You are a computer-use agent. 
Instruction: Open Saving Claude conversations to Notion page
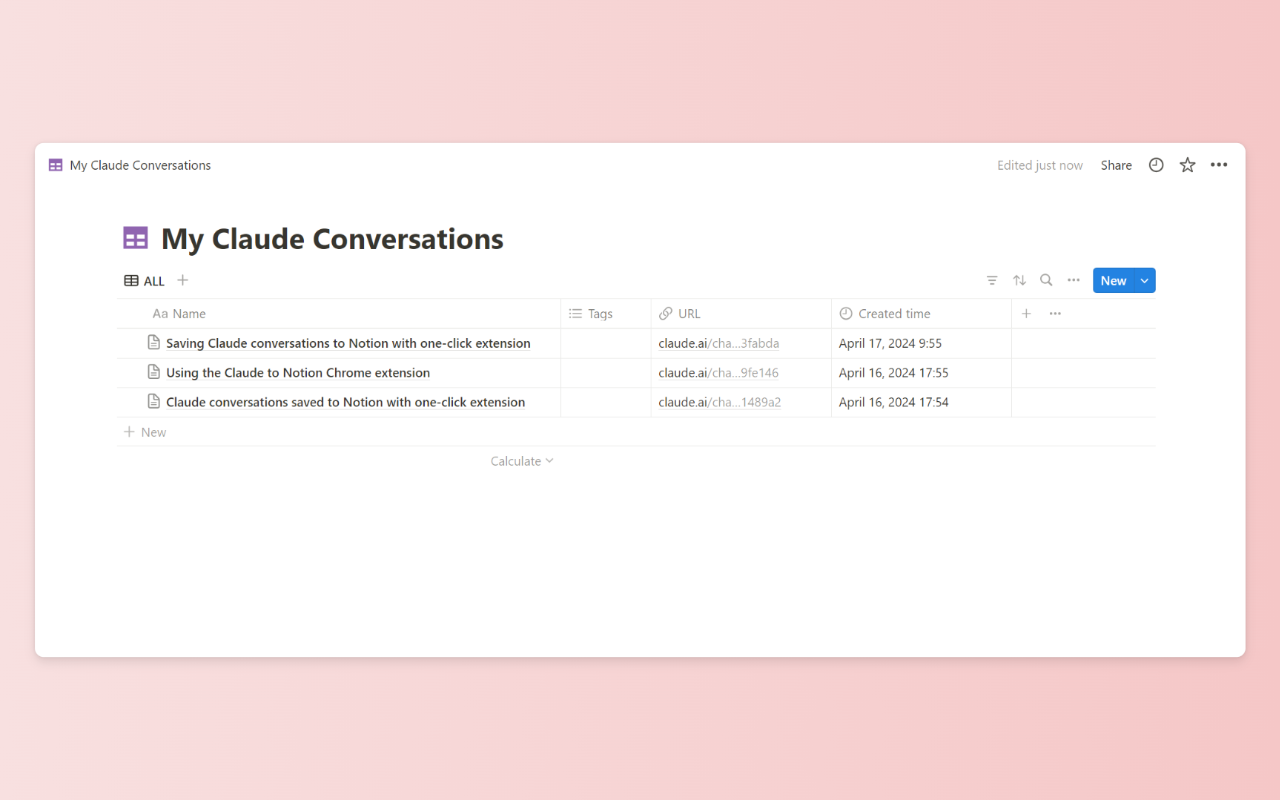pyautogui.click(x=348, y=343)
